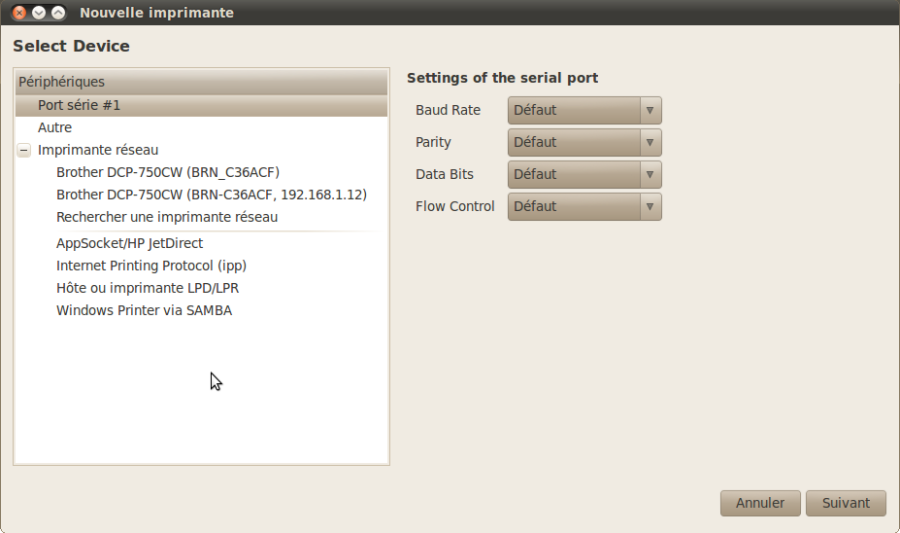The height and width of the screenshot is (533, 900).
Task: Open the Flow Control dropdown
Action: 584,207
